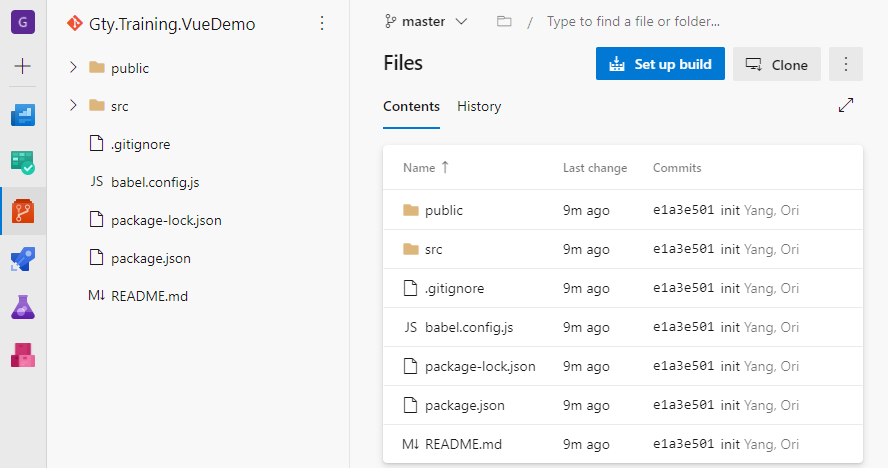
Task: Open Artifacts icon in sidebar
Action: point(23,354)
